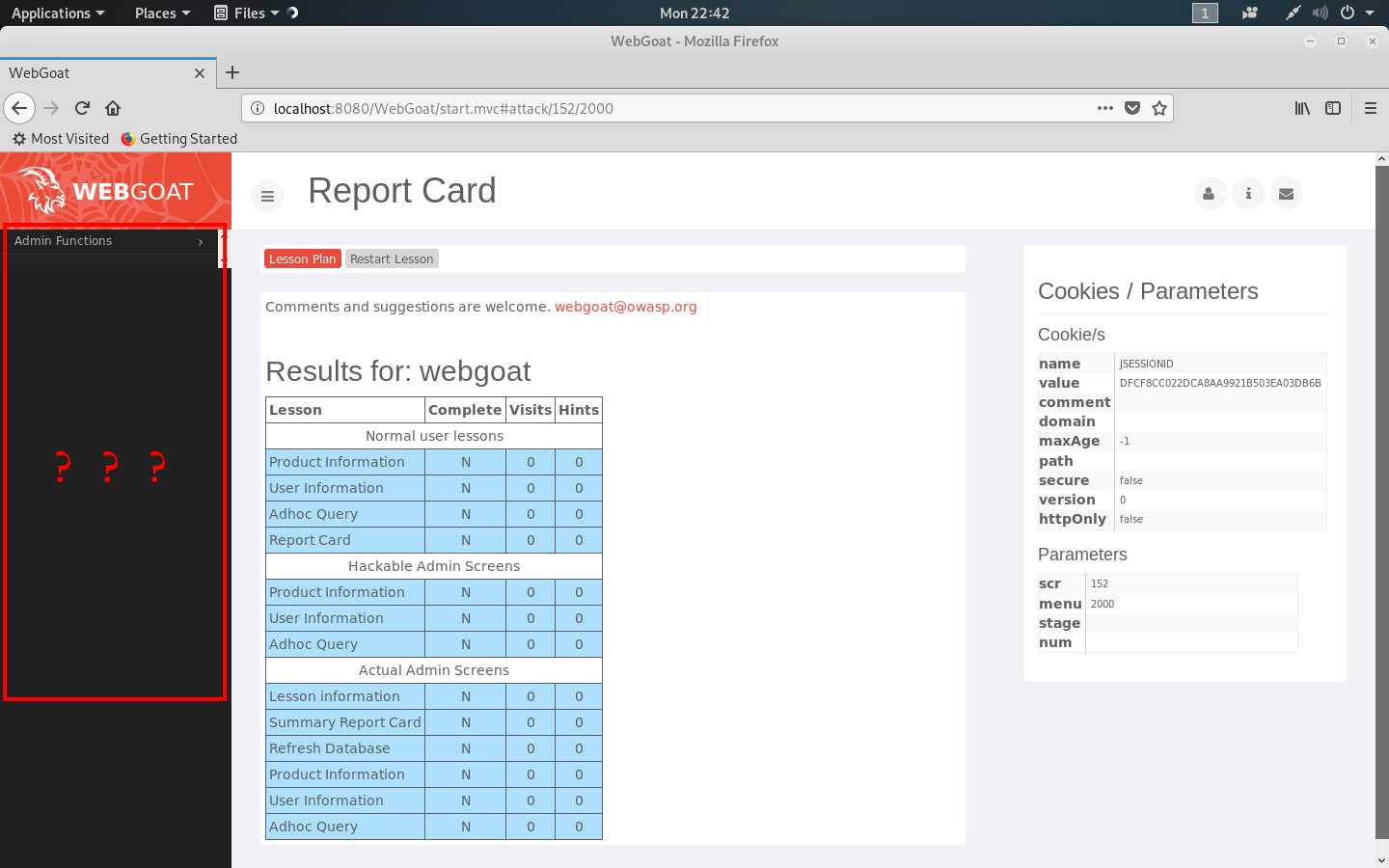This screenshot has height=868, width=1389.
Task: Click the WebGoat logo
Action: coord(108,190)
